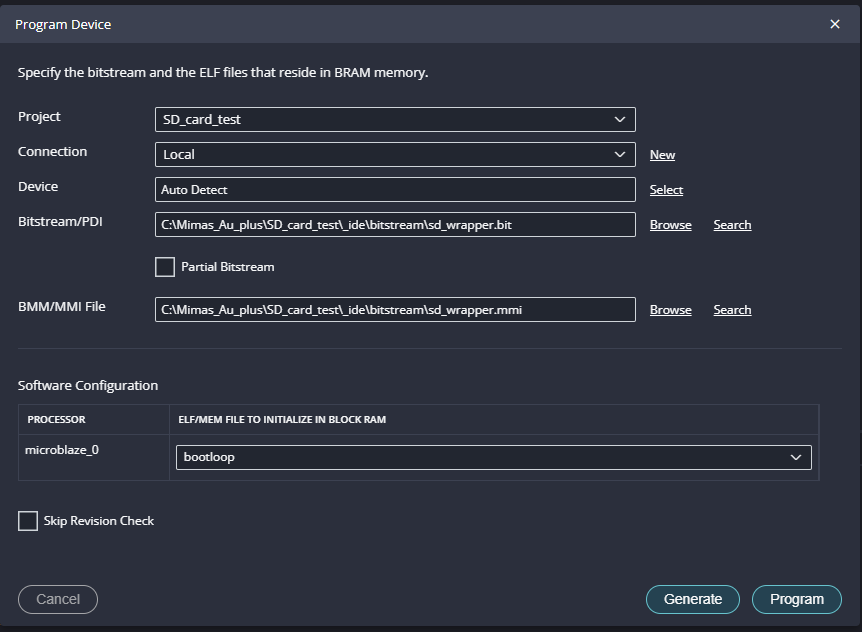Image resolution: width=862 pixels, height=632 pixels.
Task: Select the microblaze_0 processor row
Action: 62,450
